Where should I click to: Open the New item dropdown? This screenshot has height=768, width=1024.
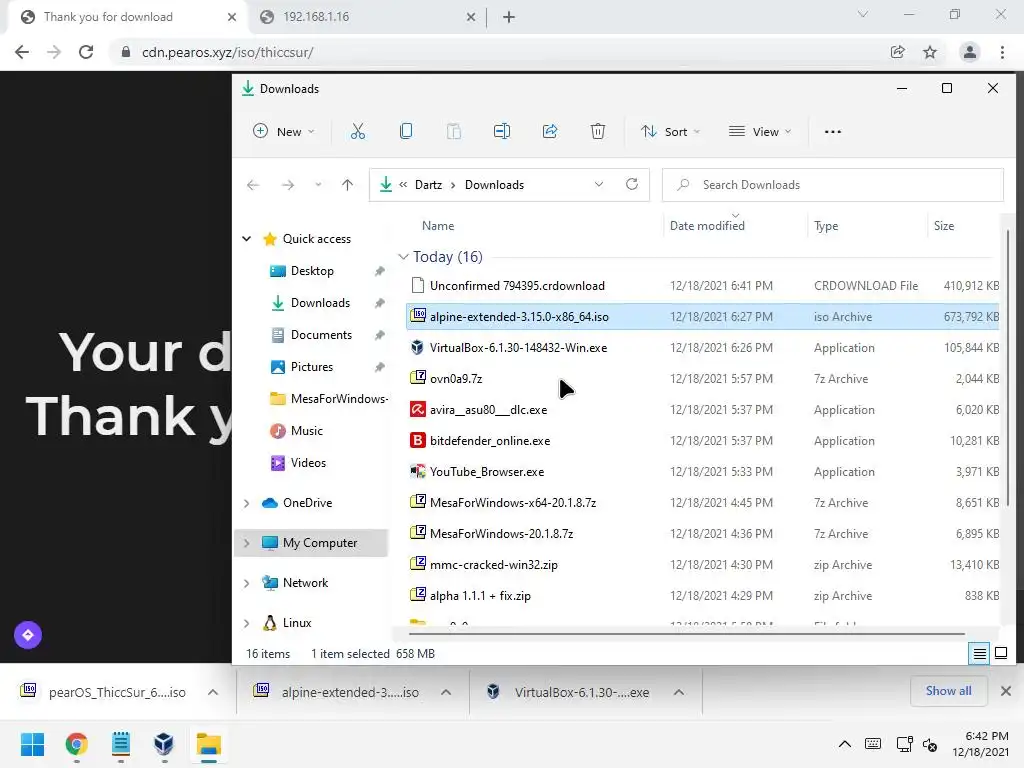tap(283, 131)
